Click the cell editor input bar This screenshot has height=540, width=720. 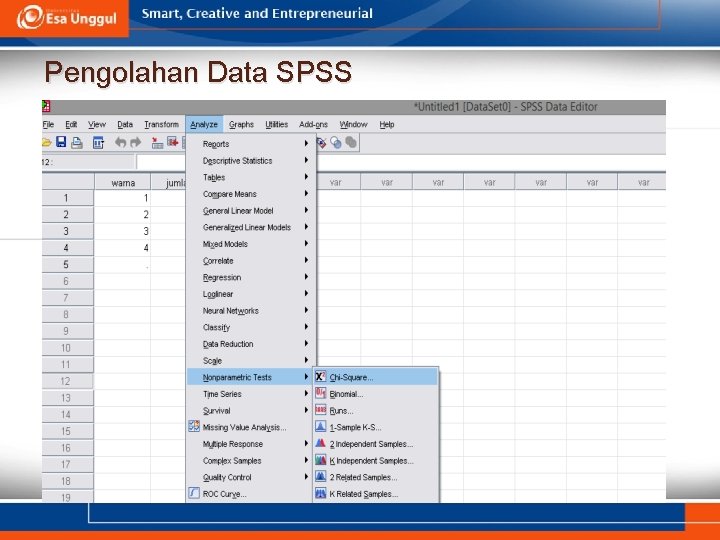400,162
